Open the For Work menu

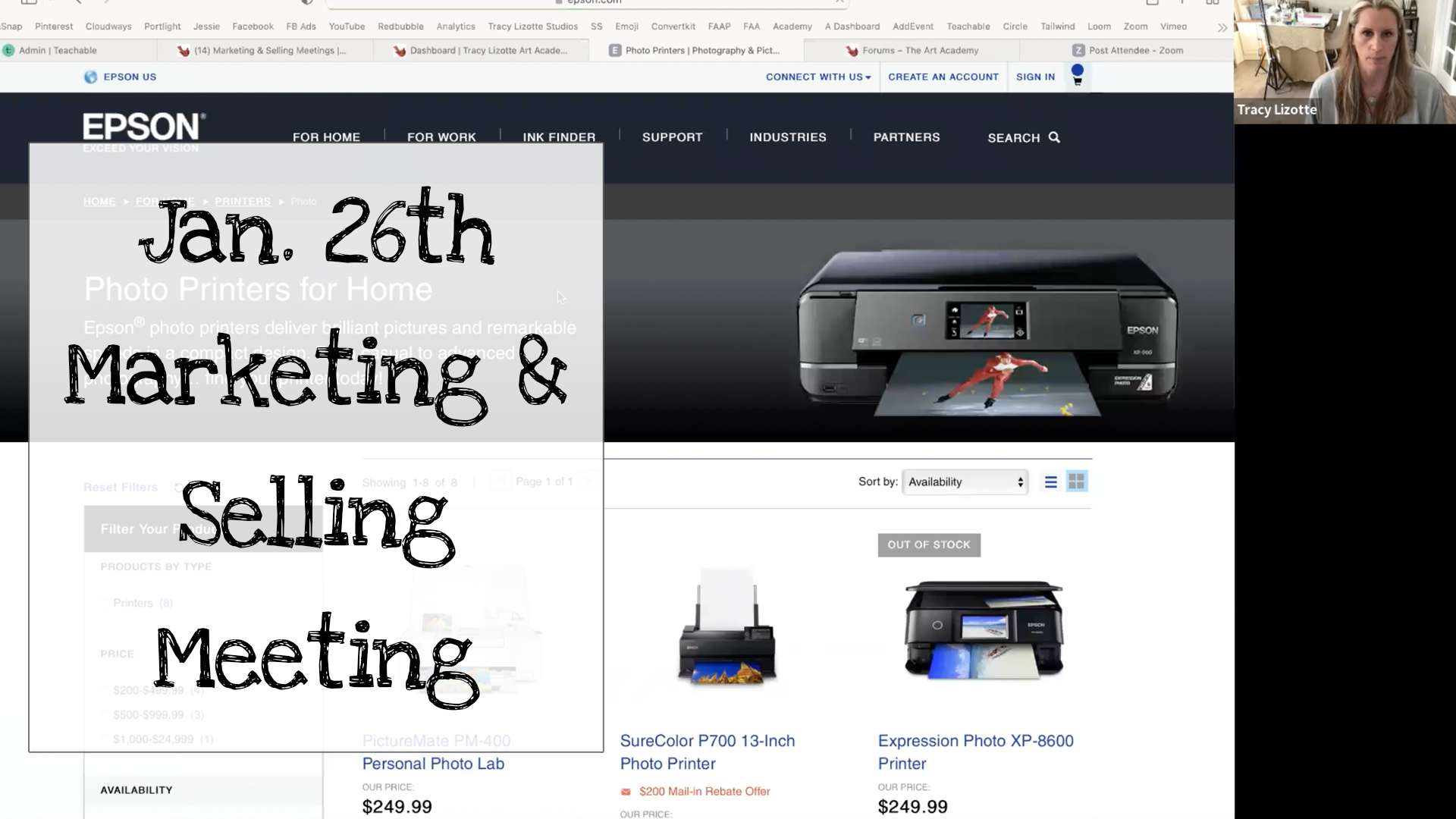pyautogui.click(x=441, y=137)
